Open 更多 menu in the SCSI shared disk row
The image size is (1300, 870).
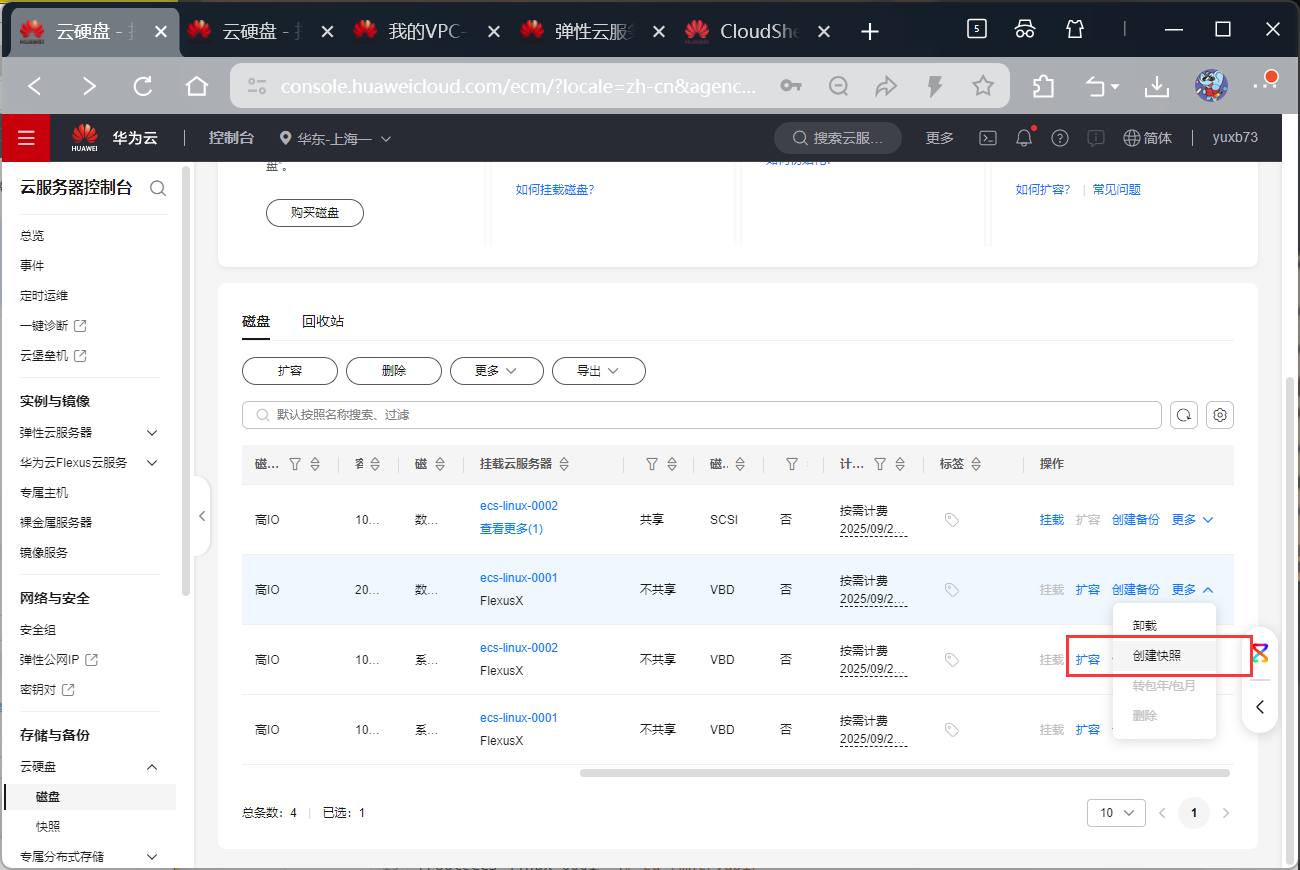click(x=1193, y=520)
